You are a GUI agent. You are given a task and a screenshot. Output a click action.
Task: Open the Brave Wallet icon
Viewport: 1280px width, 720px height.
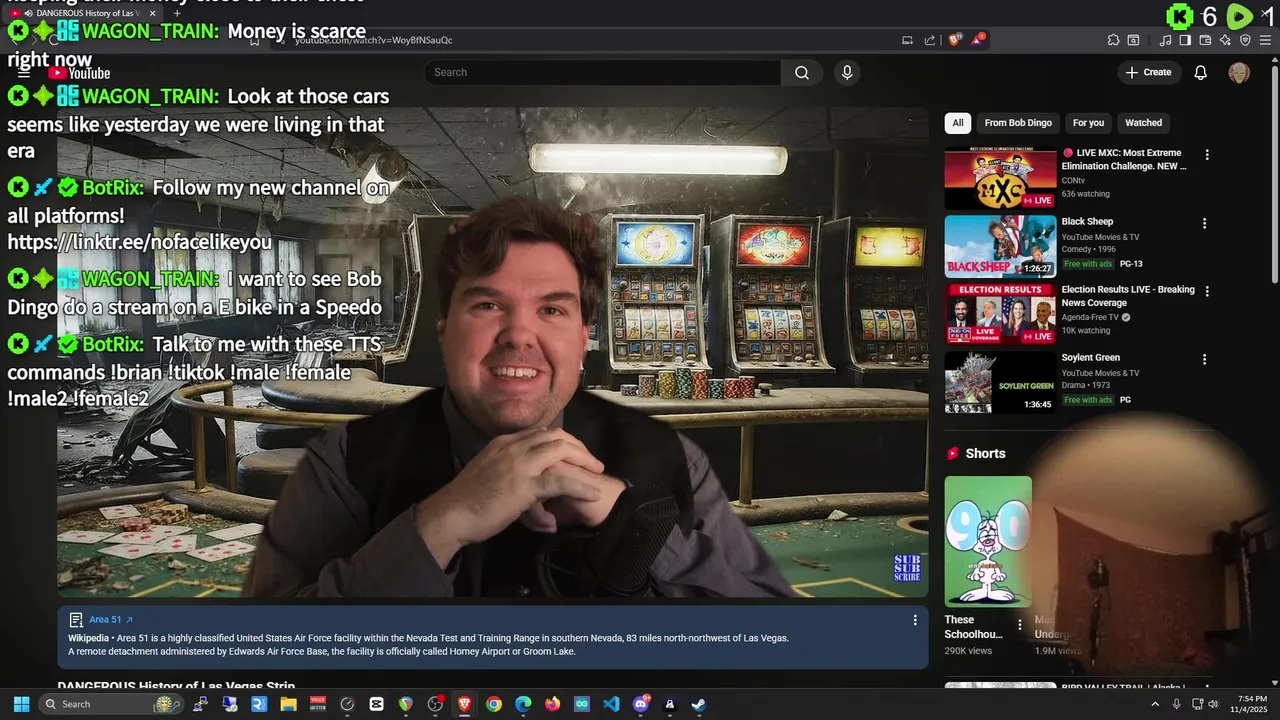[x=1205, y=40]
